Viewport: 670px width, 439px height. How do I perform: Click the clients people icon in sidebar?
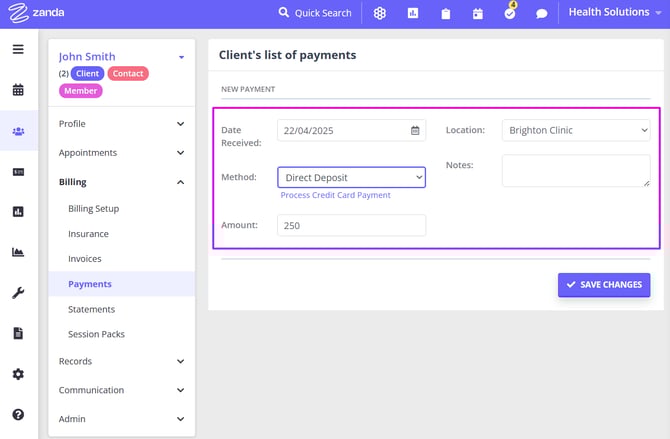coord(18,131)
